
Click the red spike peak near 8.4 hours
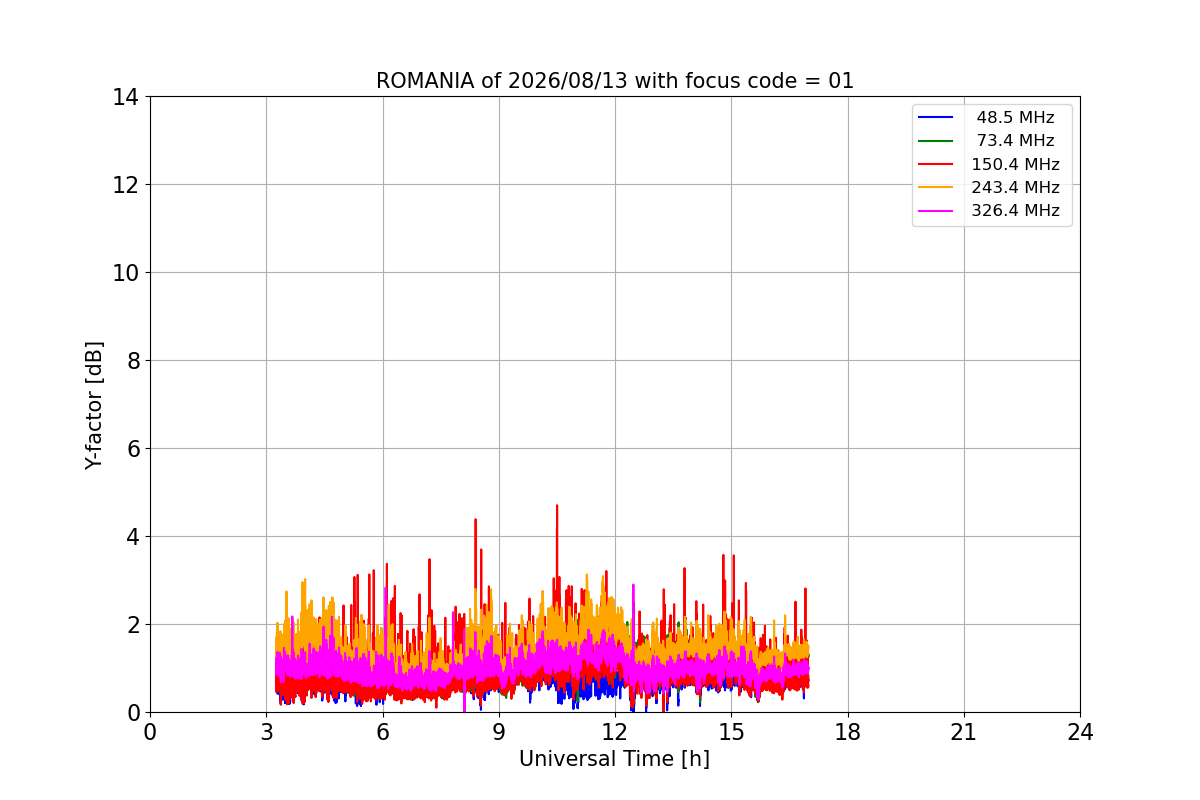coord(475,520)
